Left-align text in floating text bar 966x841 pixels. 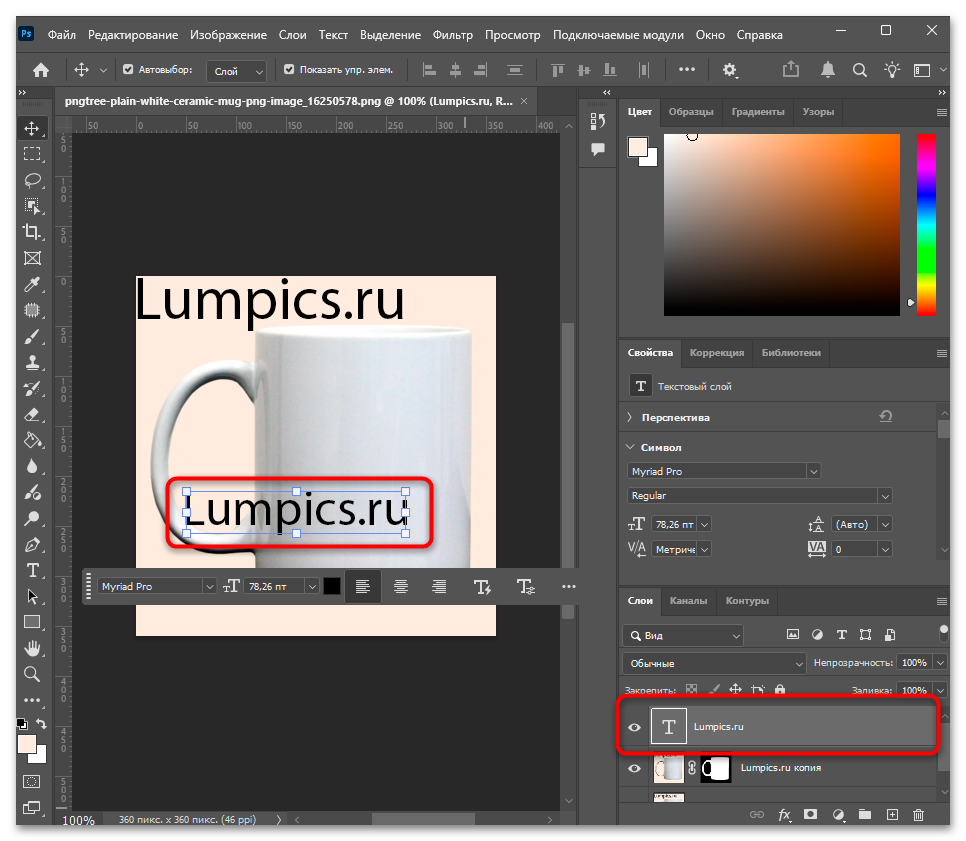tap(363, 587)
